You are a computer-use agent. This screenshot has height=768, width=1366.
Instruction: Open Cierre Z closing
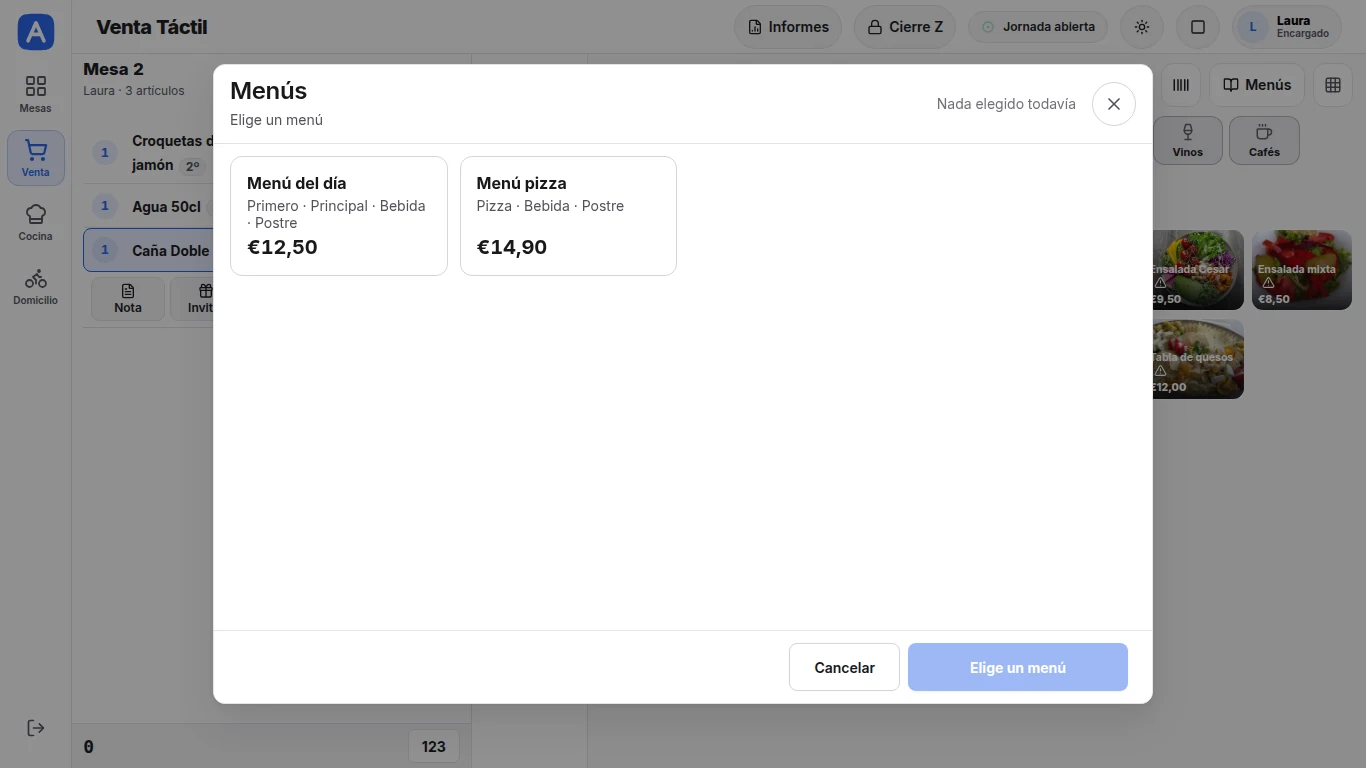905,27
